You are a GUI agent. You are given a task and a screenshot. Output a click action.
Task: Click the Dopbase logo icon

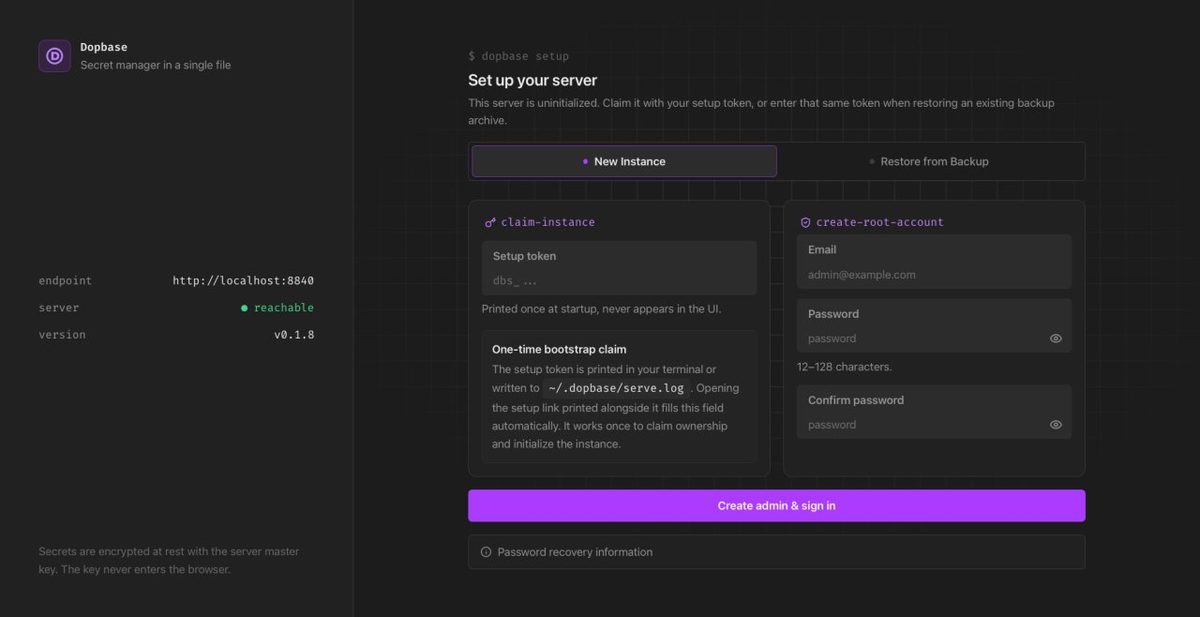click(55, 56)
